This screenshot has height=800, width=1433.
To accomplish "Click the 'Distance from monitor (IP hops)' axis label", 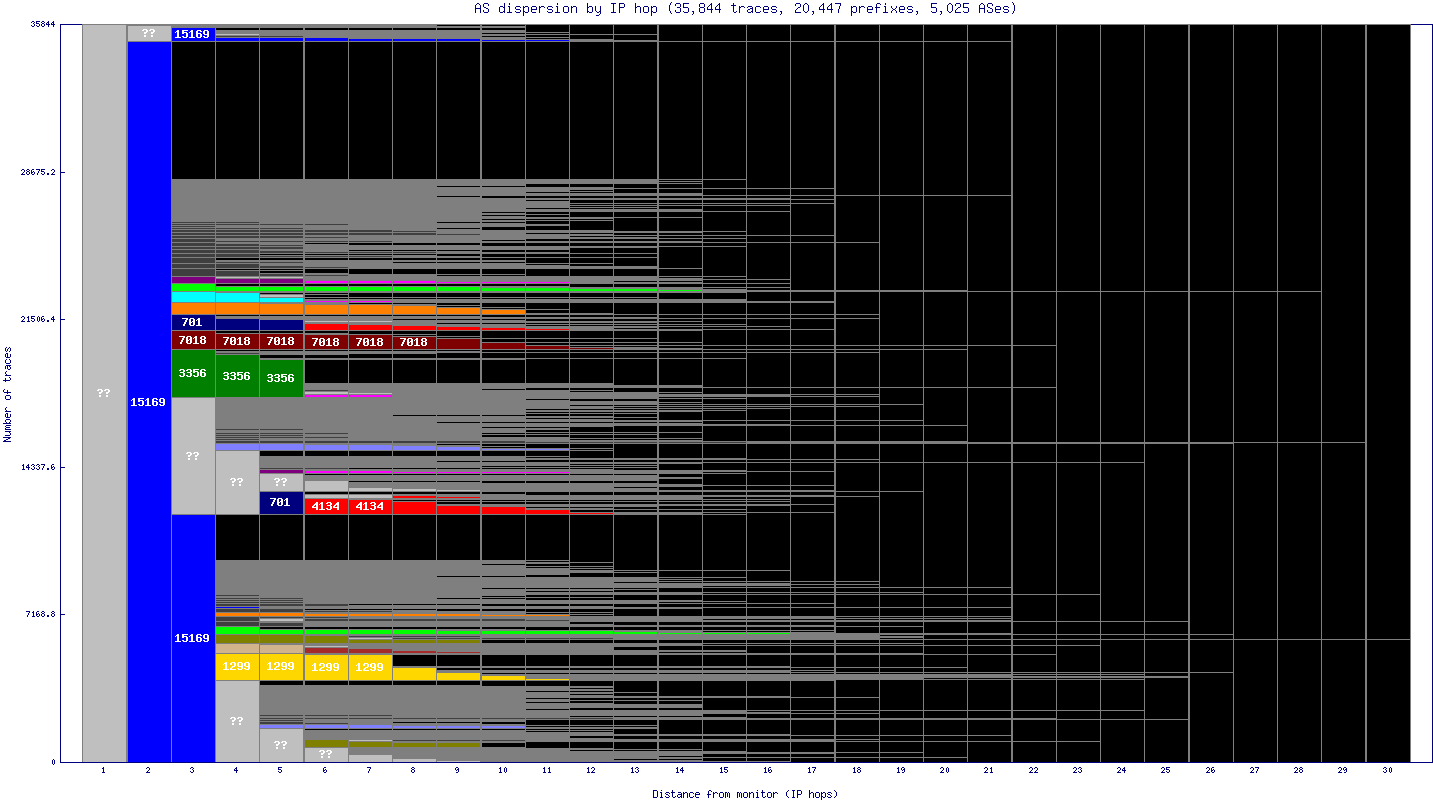I will pos(745,794).
